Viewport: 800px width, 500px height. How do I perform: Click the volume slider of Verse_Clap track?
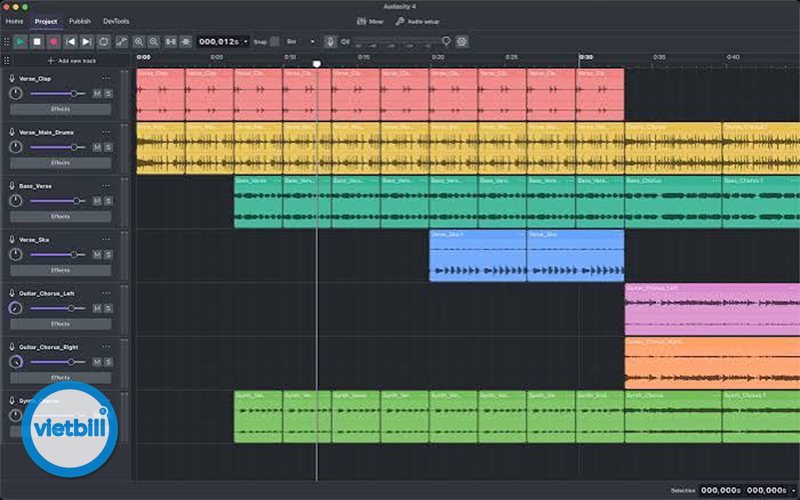pyautogui.click(x=58, y=93)
